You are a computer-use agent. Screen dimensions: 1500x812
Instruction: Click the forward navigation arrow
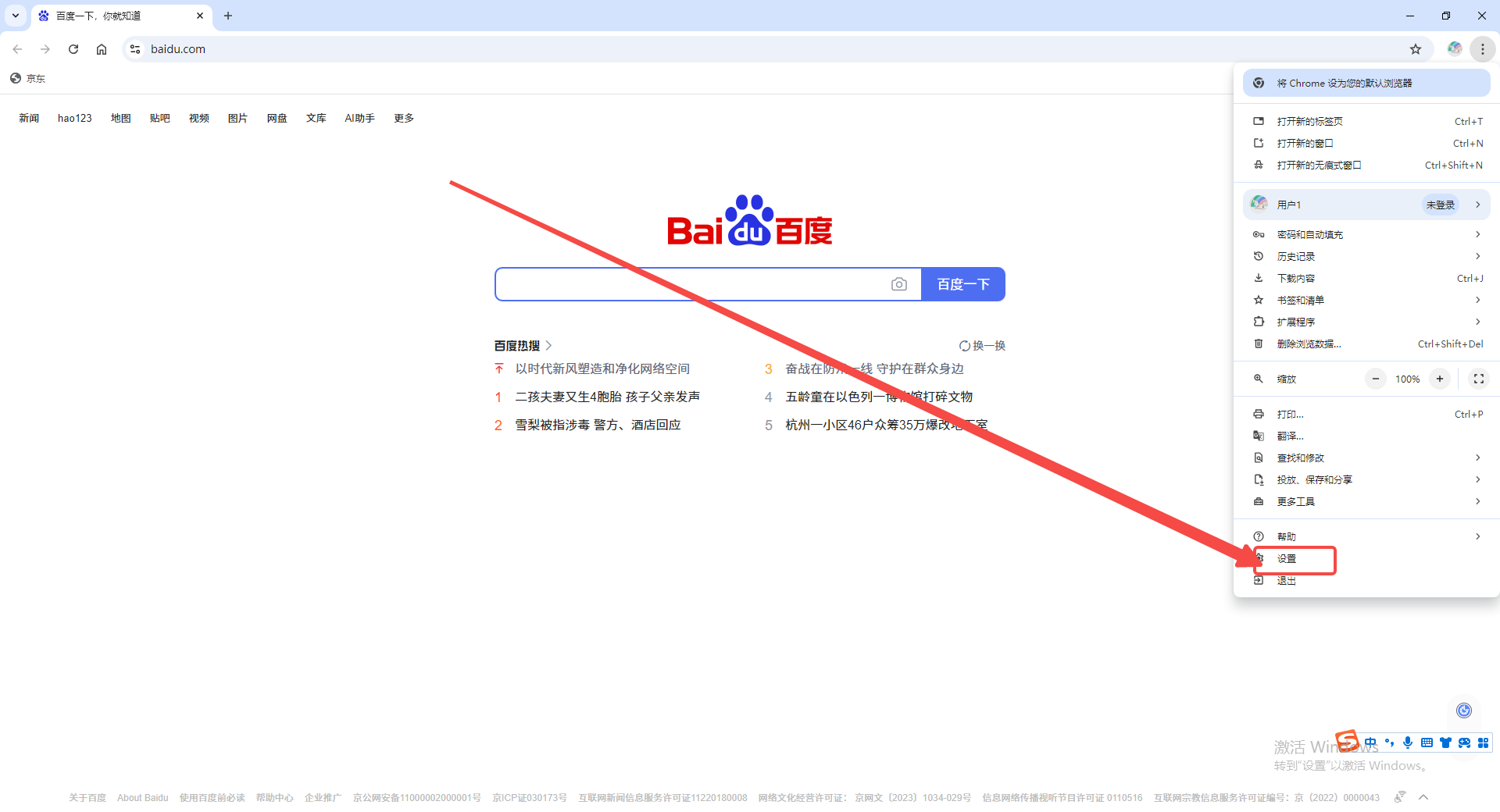tap(45, 49)
